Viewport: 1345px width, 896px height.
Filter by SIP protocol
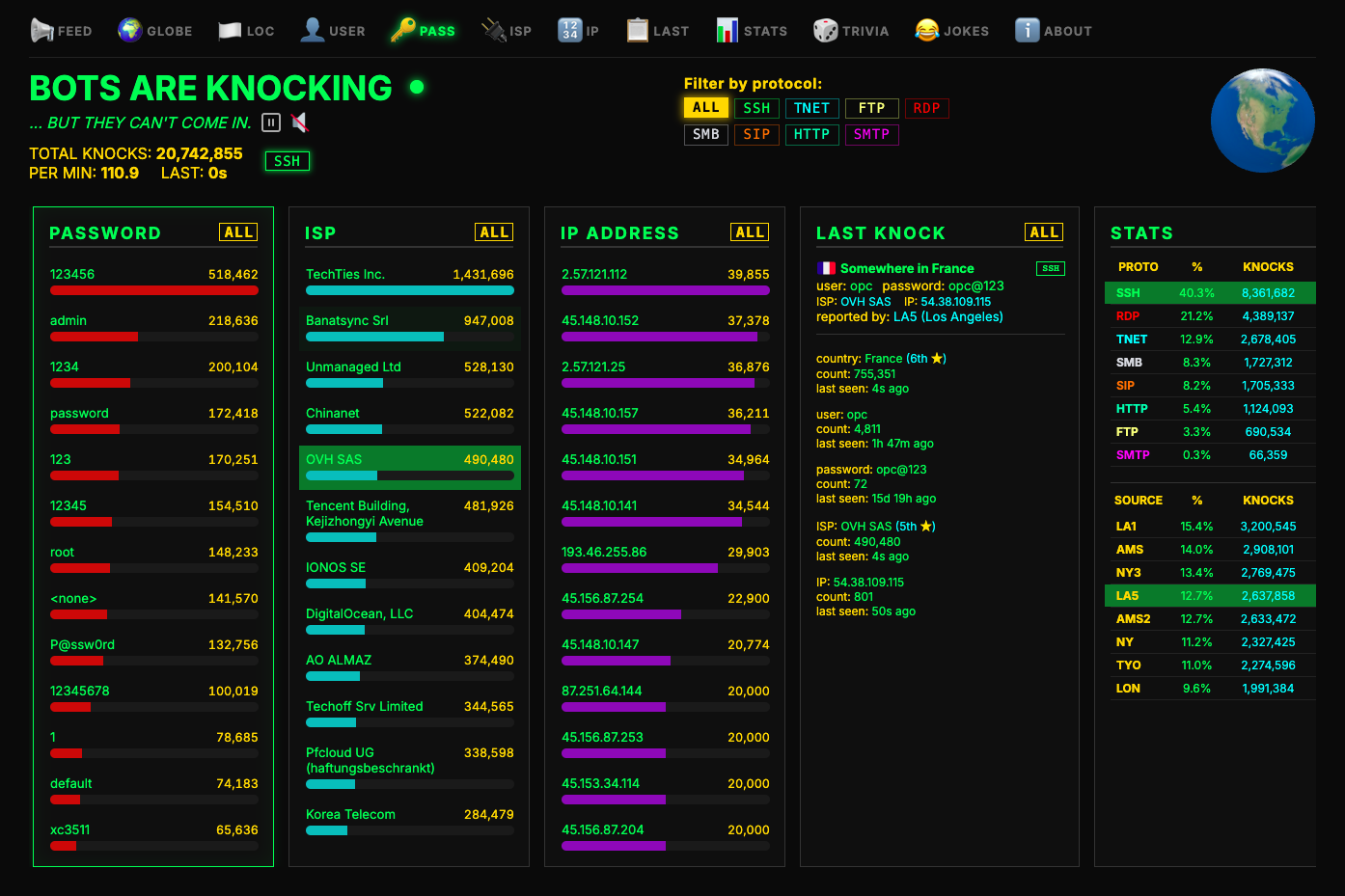756,135
